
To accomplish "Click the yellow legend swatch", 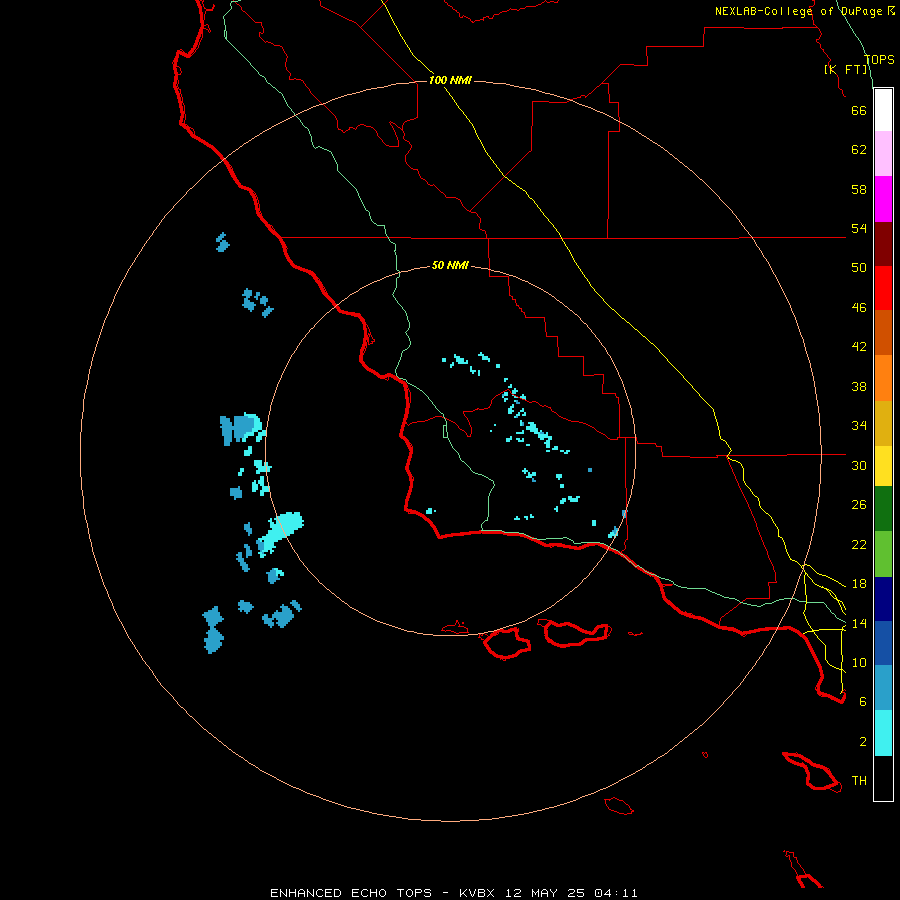I will [x=883, y=466].
